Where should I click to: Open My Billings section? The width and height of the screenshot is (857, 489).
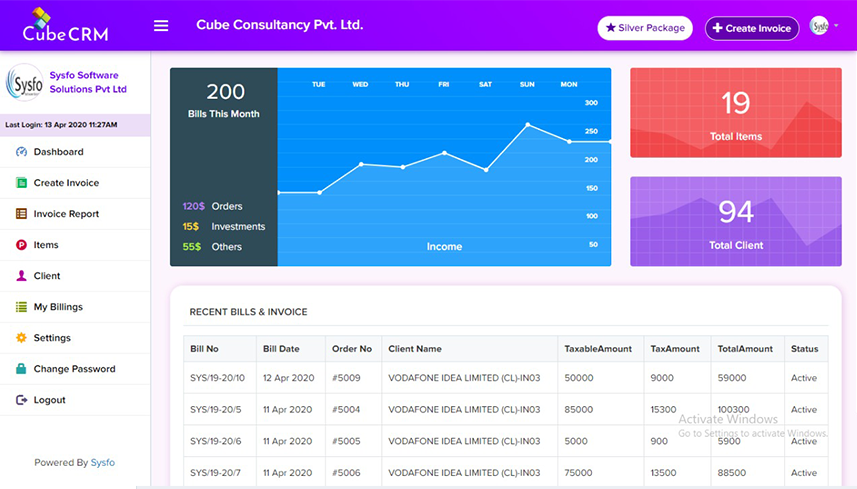(x=75, y=307)
